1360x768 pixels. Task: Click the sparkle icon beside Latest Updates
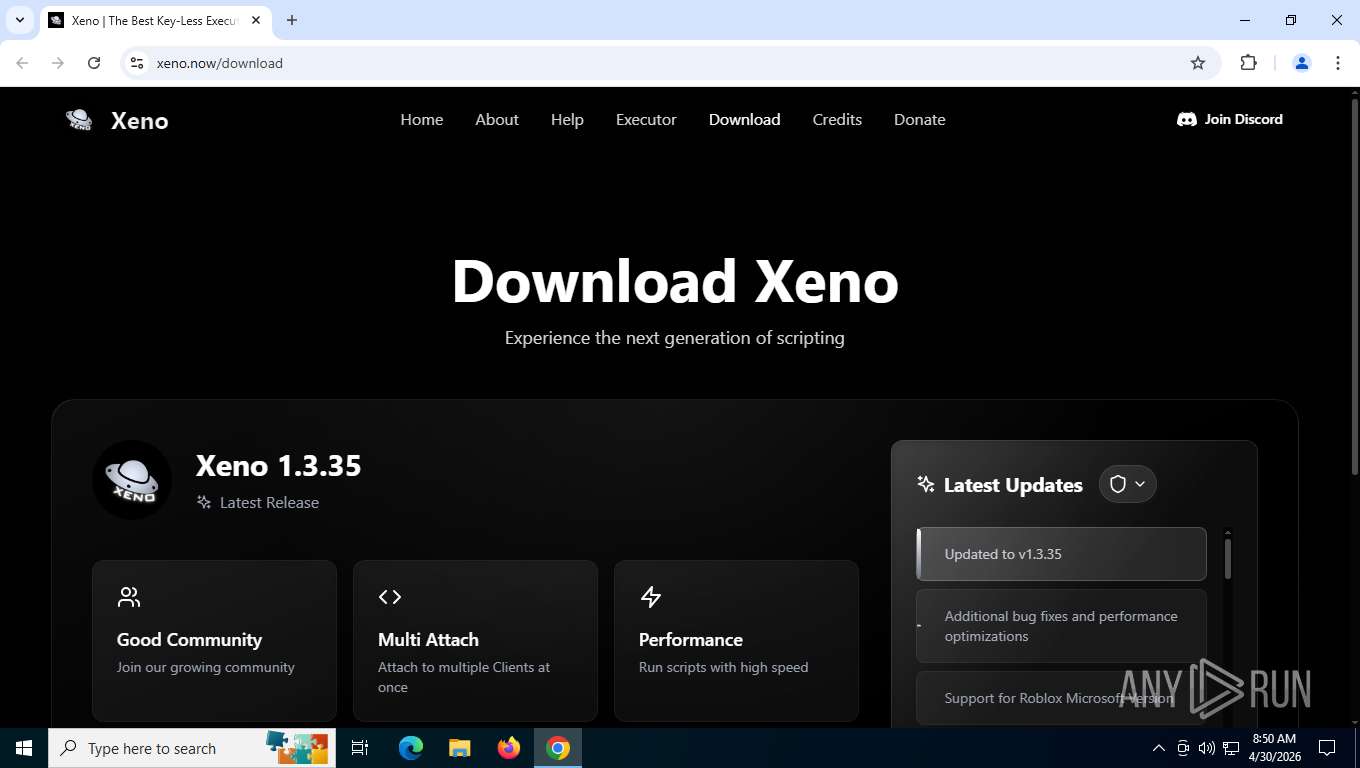click(926, 484)
